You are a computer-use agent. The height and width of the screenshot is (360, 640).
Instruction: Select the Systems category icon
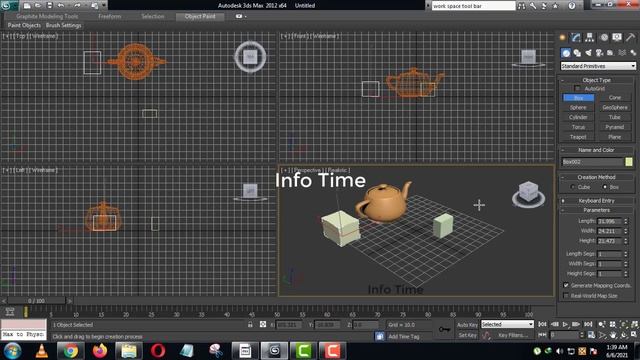[633, 53]
